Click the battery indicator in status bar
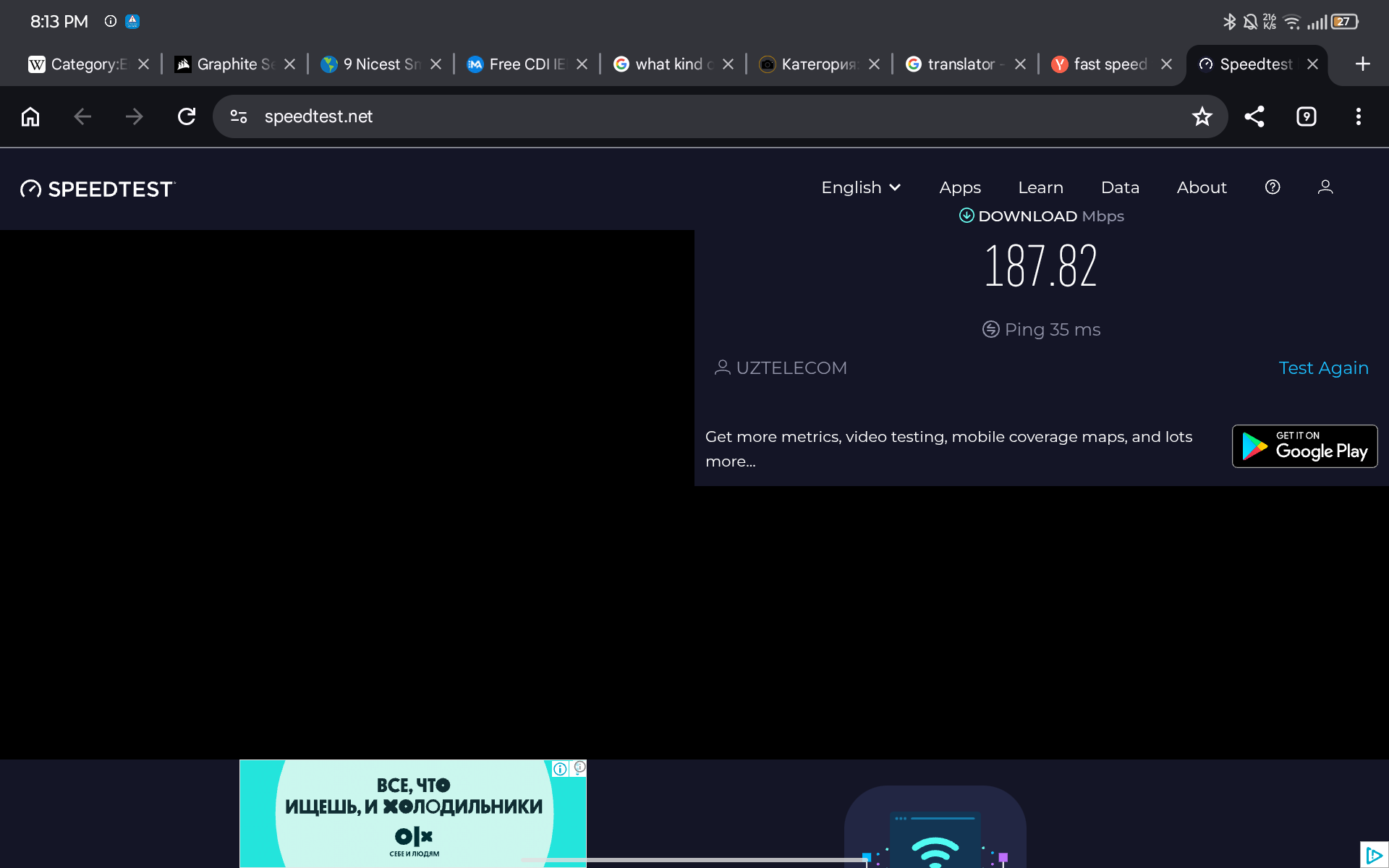The height and width of the screenshot is (868, 1389). (1345, 22)
